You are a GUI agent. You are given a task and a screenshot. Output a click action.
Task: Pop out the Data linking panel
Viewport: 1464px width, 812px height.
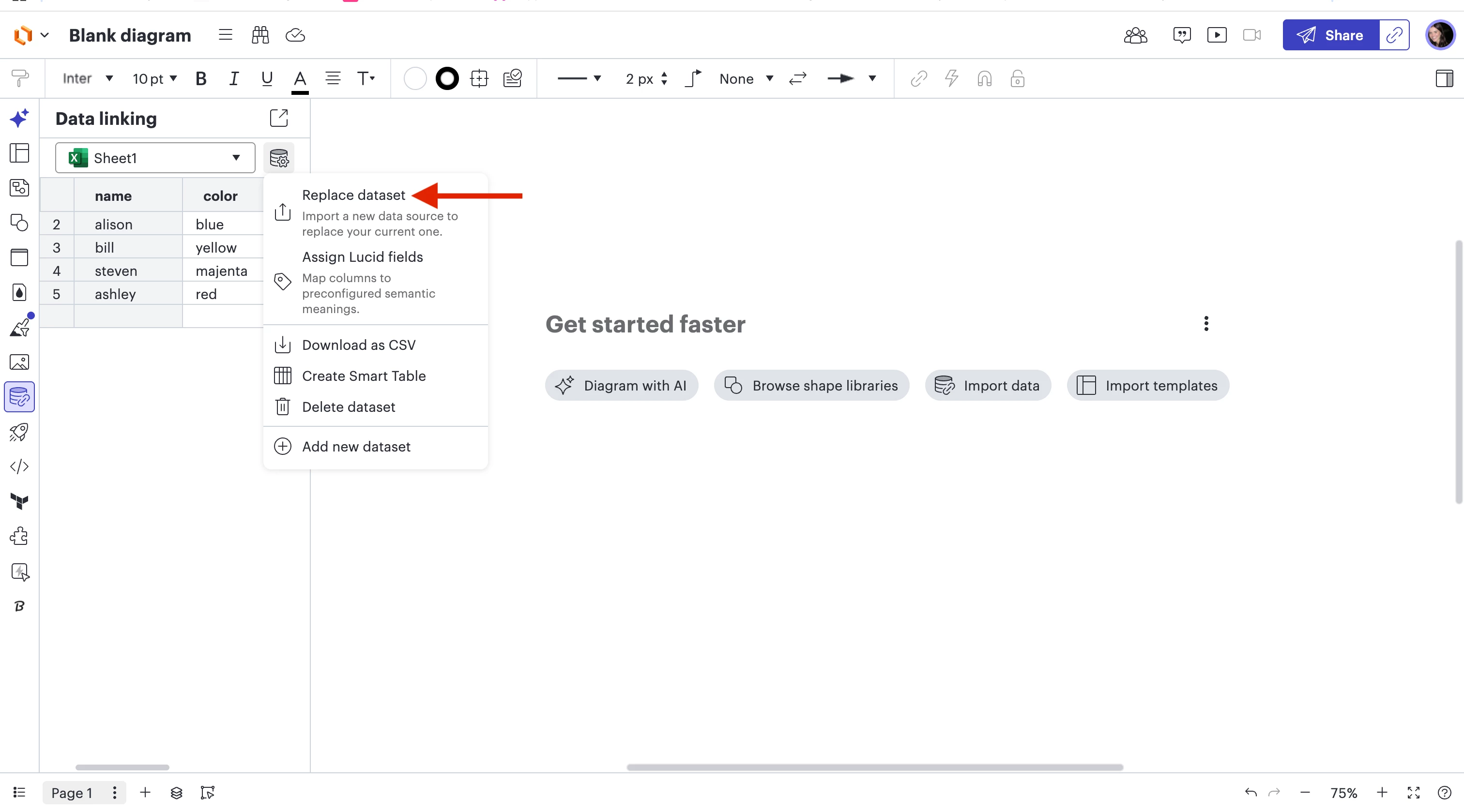tap(278, 118)
